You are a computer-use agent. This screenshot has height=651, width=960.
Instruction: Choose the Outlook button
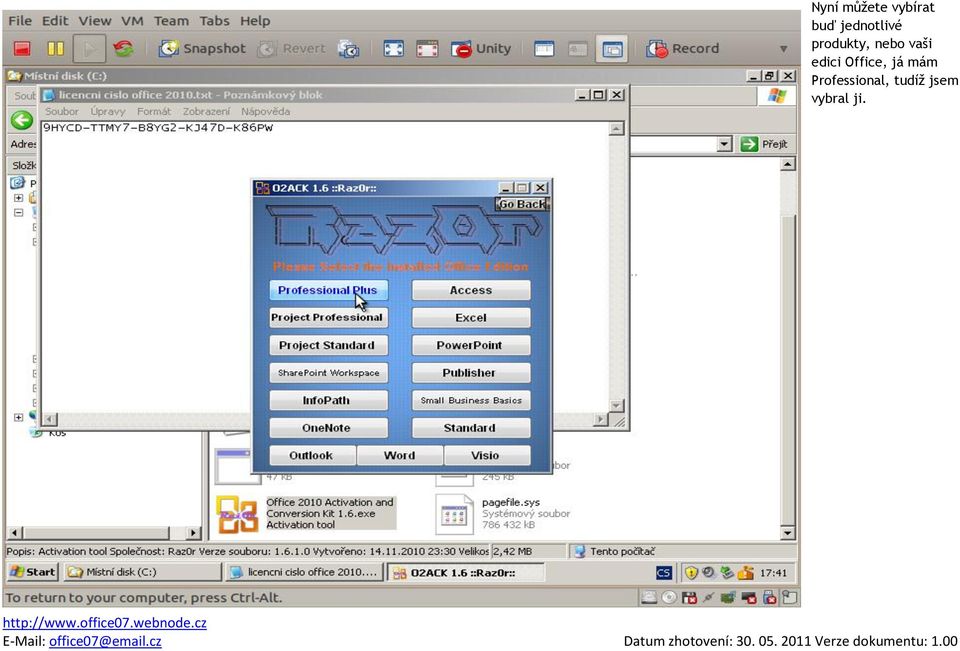(x=312, y=456)
